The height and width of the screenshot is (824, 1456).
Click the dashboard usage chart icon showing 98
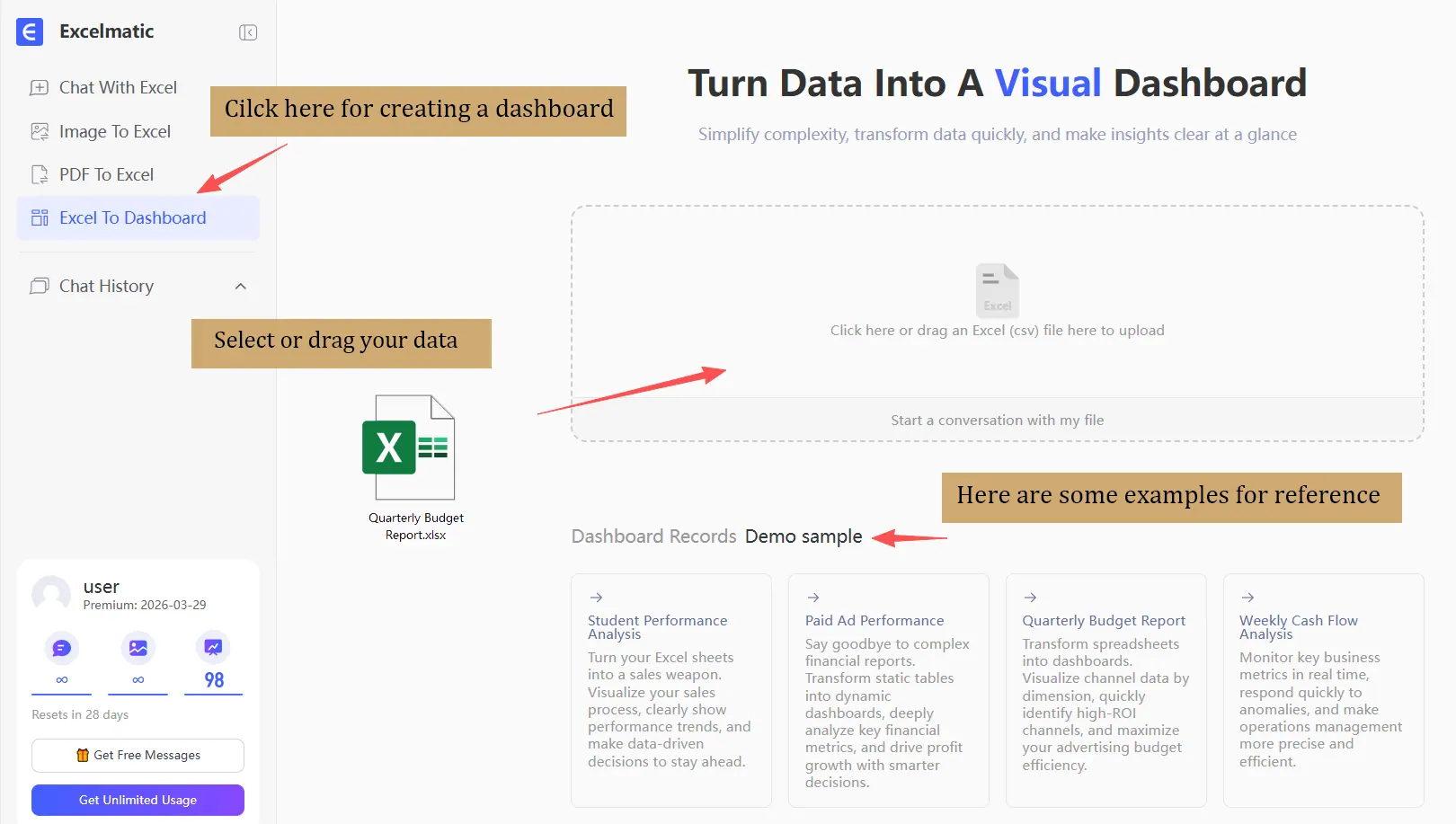tap(213, 645)
